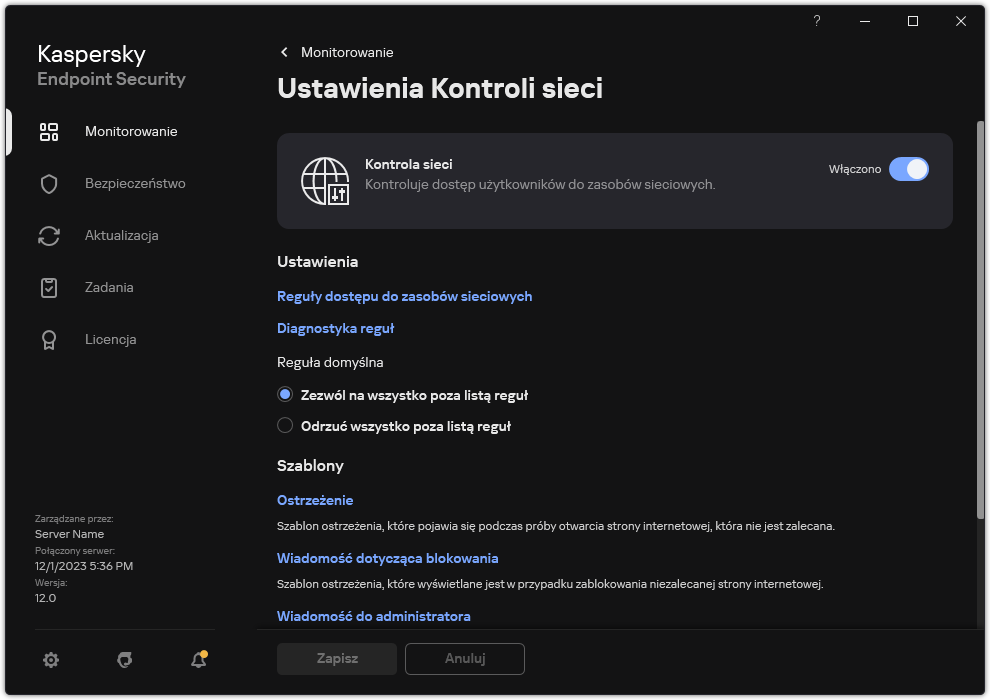Open Reguły dostępu do zasobów sieciowych
This screenshot has width=990, height=700.
pyautogui.click(x=405, y=296)
